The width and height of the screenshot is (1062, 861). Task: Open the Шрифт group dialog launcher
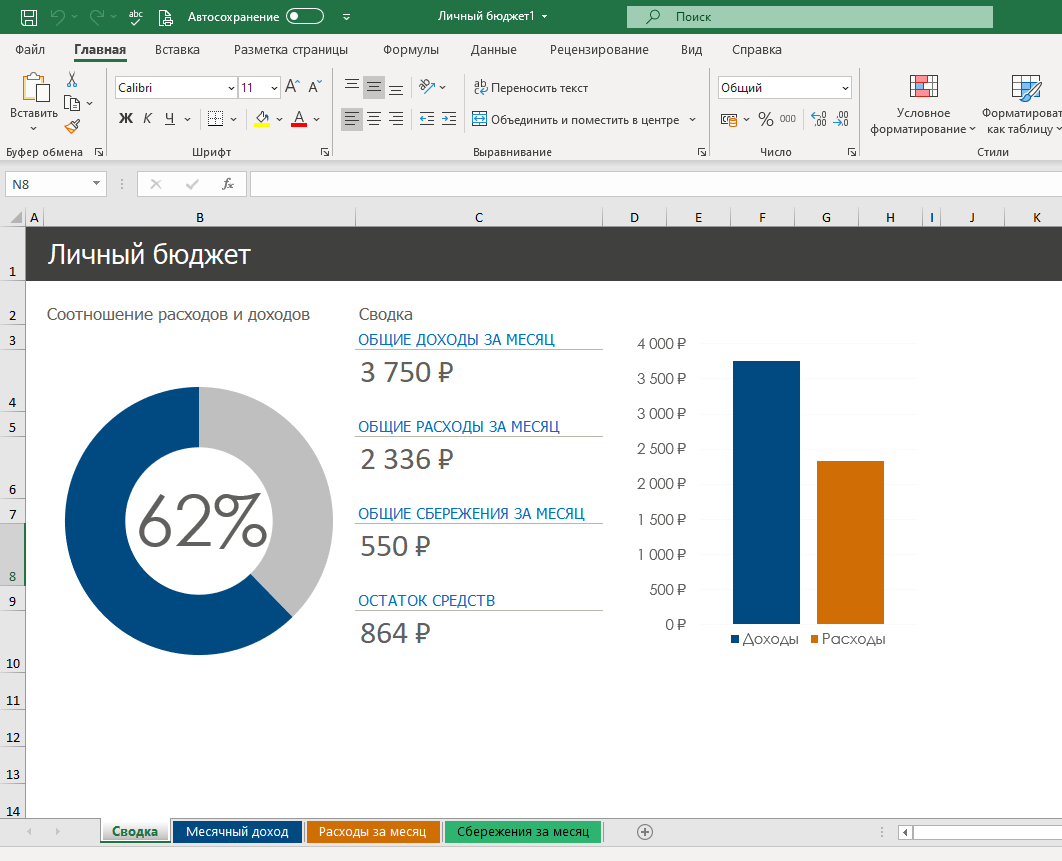tap(324, 152)
